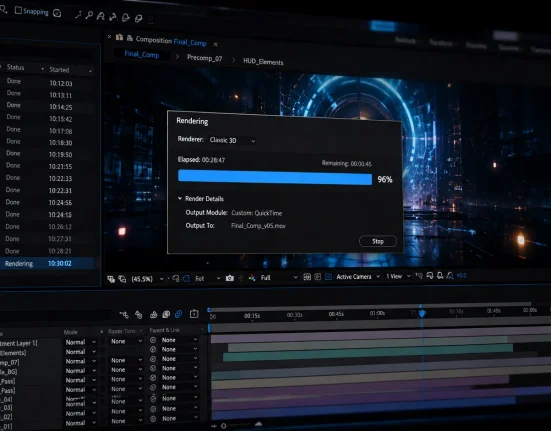Click the timeline zoom slider knob at bottom
Screen dimensions: 551x431
pos(223,426)
